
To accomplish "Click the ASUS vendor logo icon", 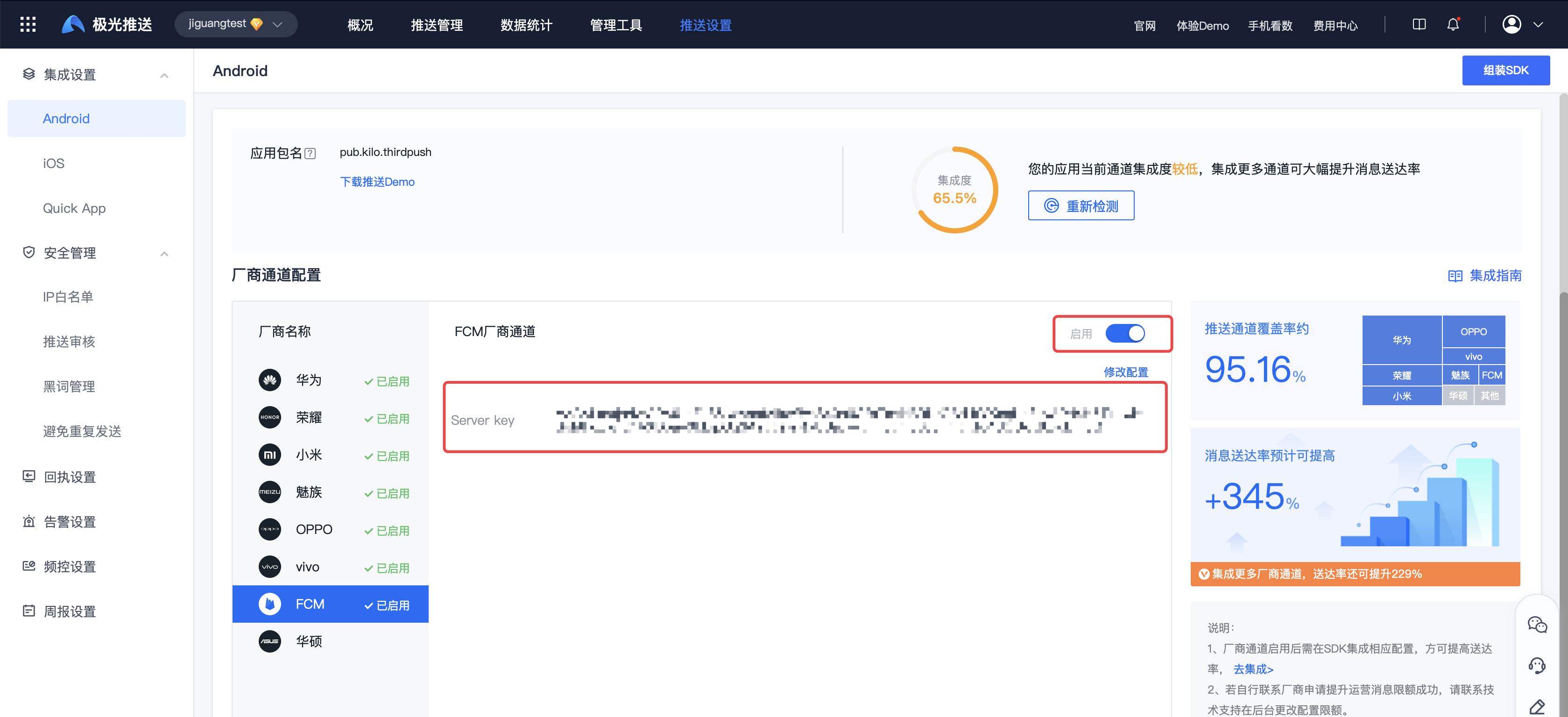I will click(269, 641).
